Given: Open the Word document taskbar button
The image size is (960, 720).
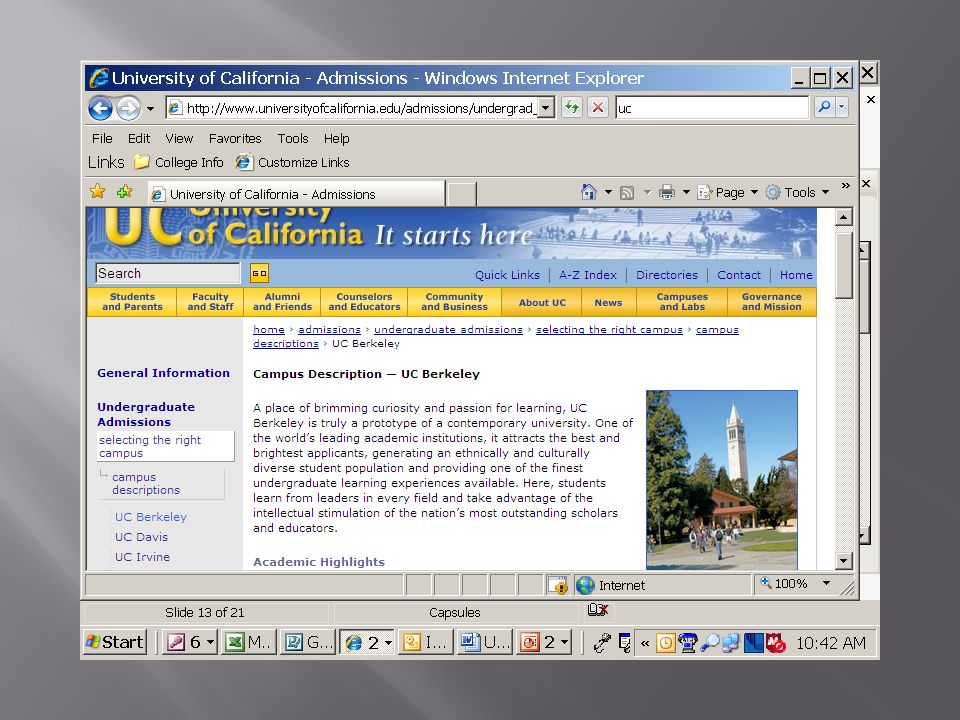Looking at the screenshot, I should 484,642.
